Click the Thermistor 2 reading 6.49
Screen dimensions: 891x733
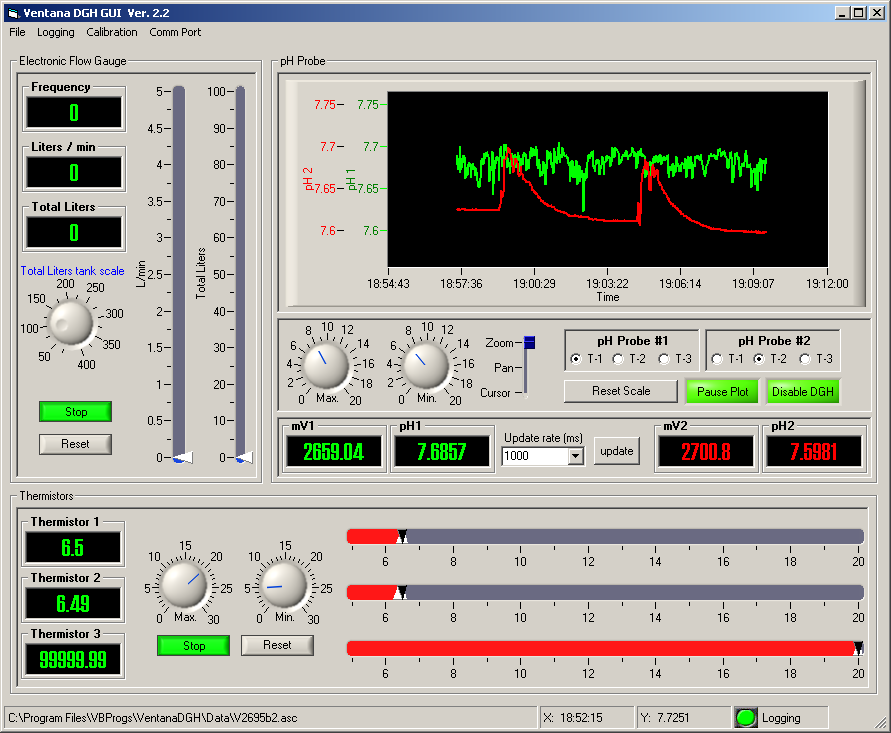point(73,603)
